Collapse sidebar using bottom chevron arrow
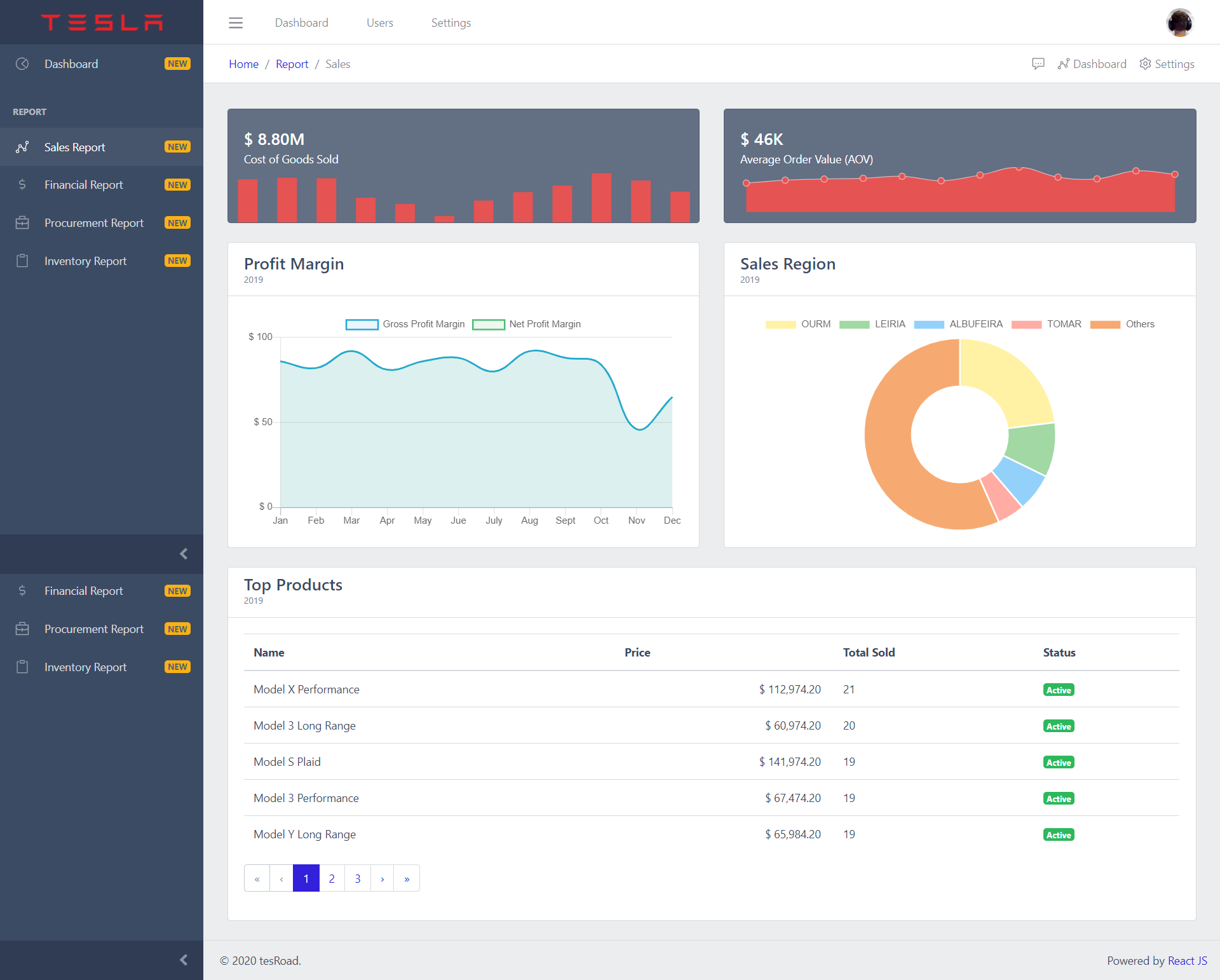Viewport: 1220px width, 980px height. point(184,960)
